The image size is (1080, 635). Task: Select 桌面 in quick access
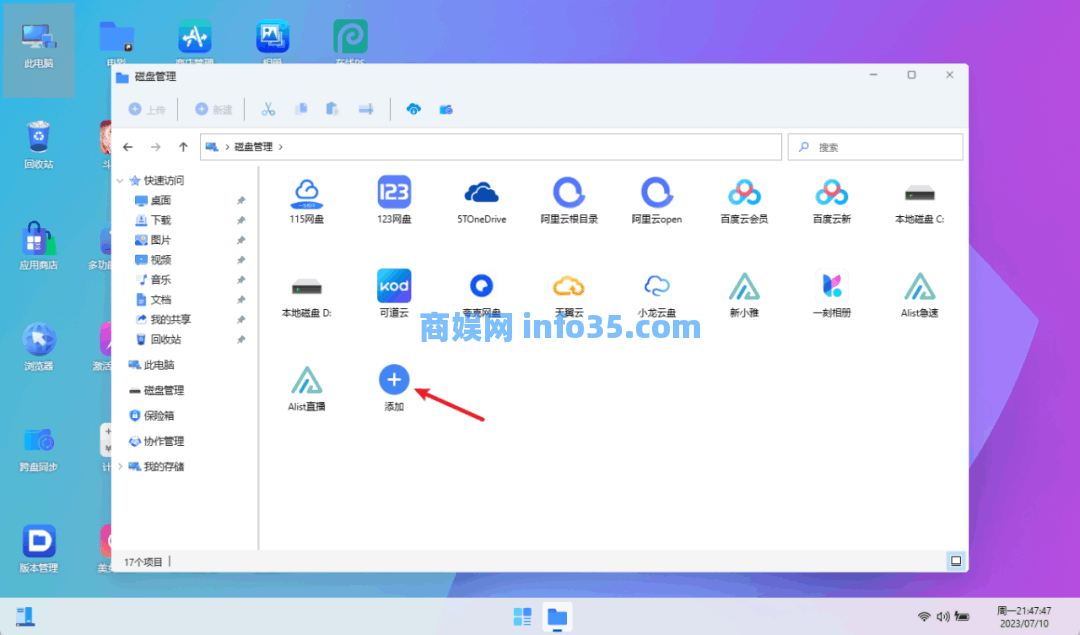(160, 200)
